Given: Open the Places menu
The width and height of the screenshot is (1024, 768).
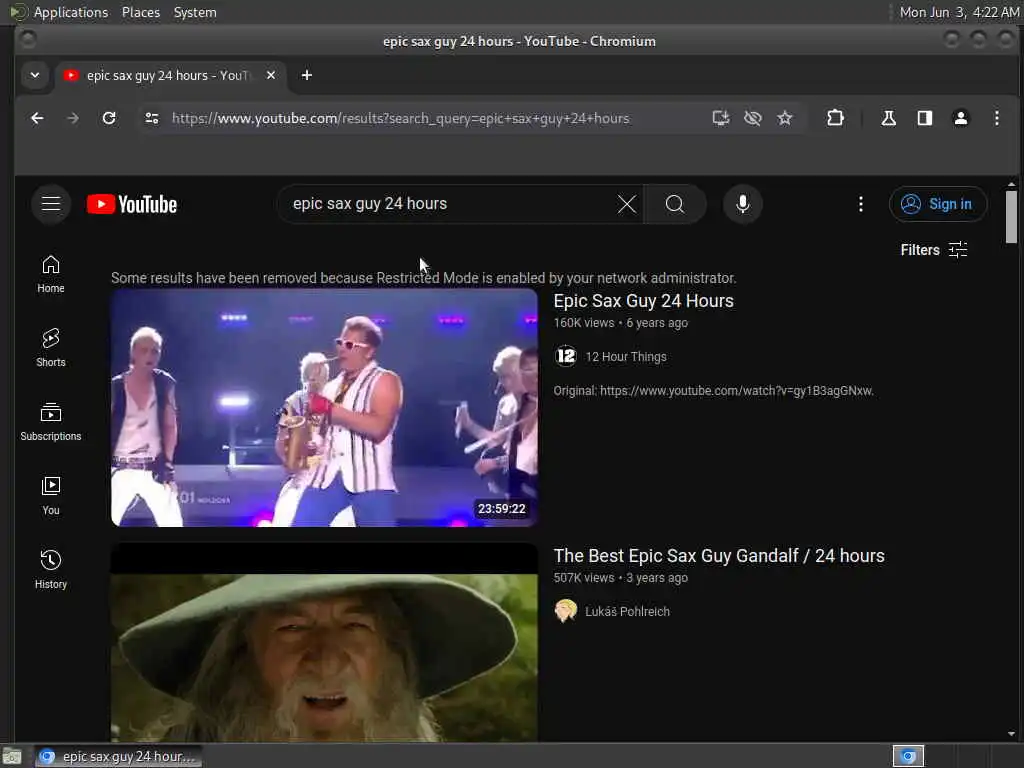Looking at the screenshot, I should tap(141, 12).
